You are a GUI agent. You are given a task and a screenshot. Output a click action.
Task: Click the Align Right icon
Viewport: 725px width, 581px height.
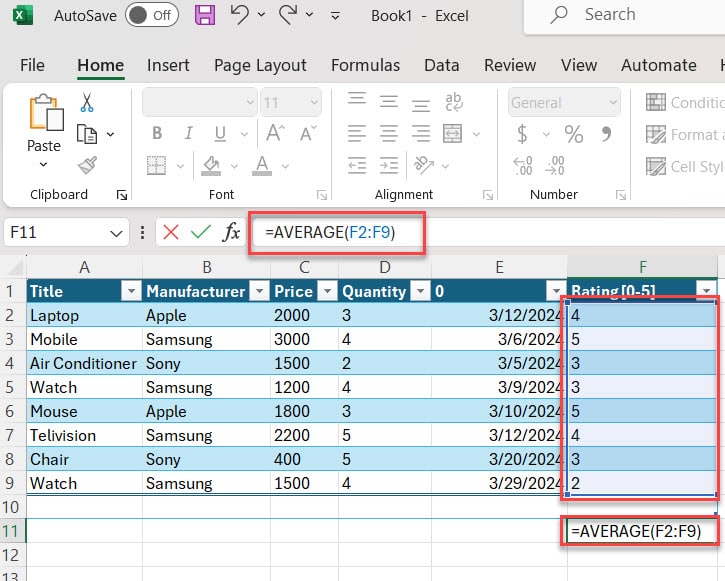421,134
